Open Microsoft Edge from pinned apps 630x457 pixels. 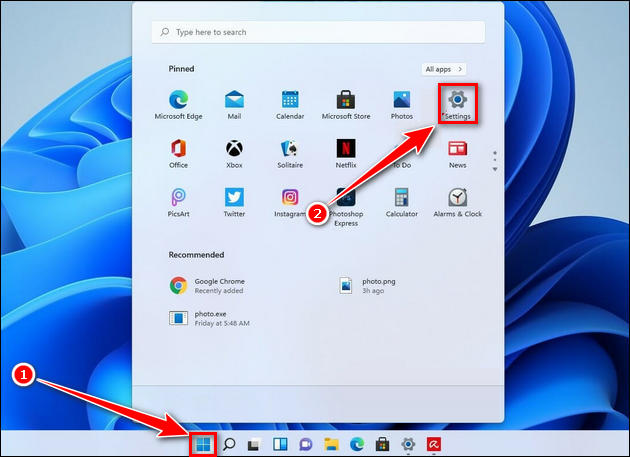coord(178,105)
